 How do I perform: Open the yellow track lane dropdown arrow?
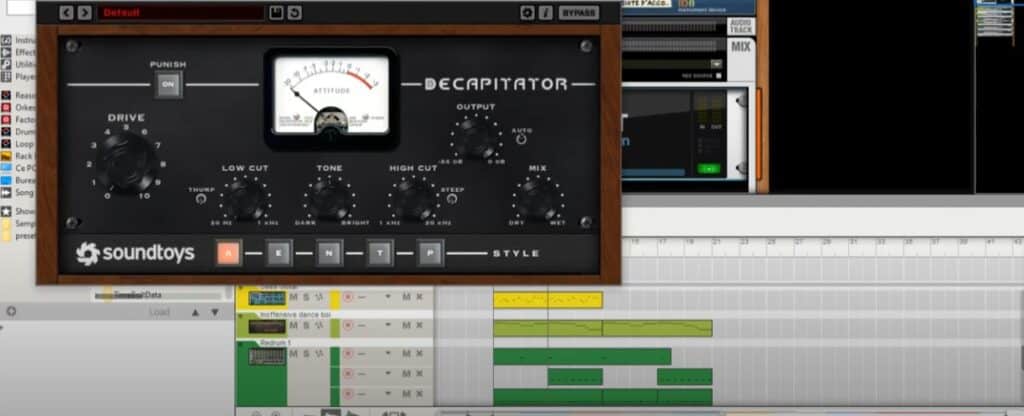point(387,297)
